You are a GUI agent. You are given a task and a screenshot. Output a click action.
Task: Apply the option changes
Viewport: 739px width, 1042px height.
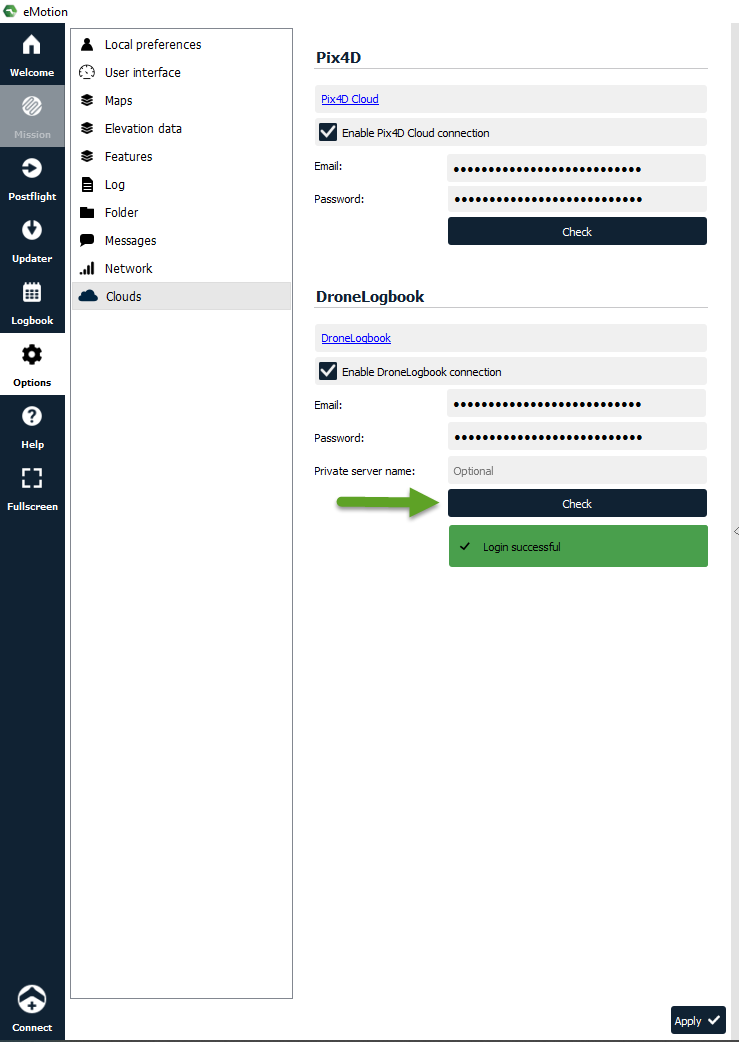[698, 1020]
